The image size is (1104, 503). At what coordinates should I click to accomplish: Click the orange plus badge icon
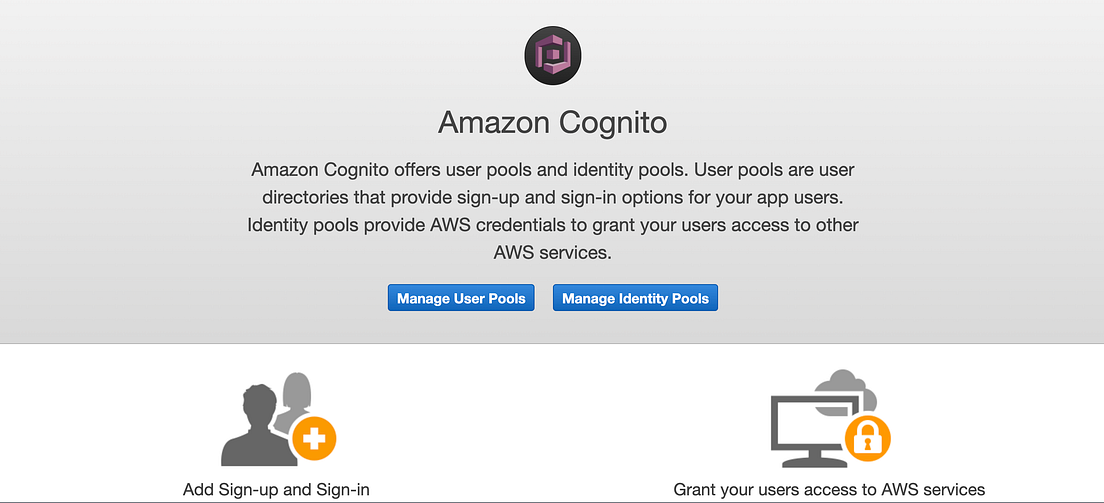[x=312, y=440]
